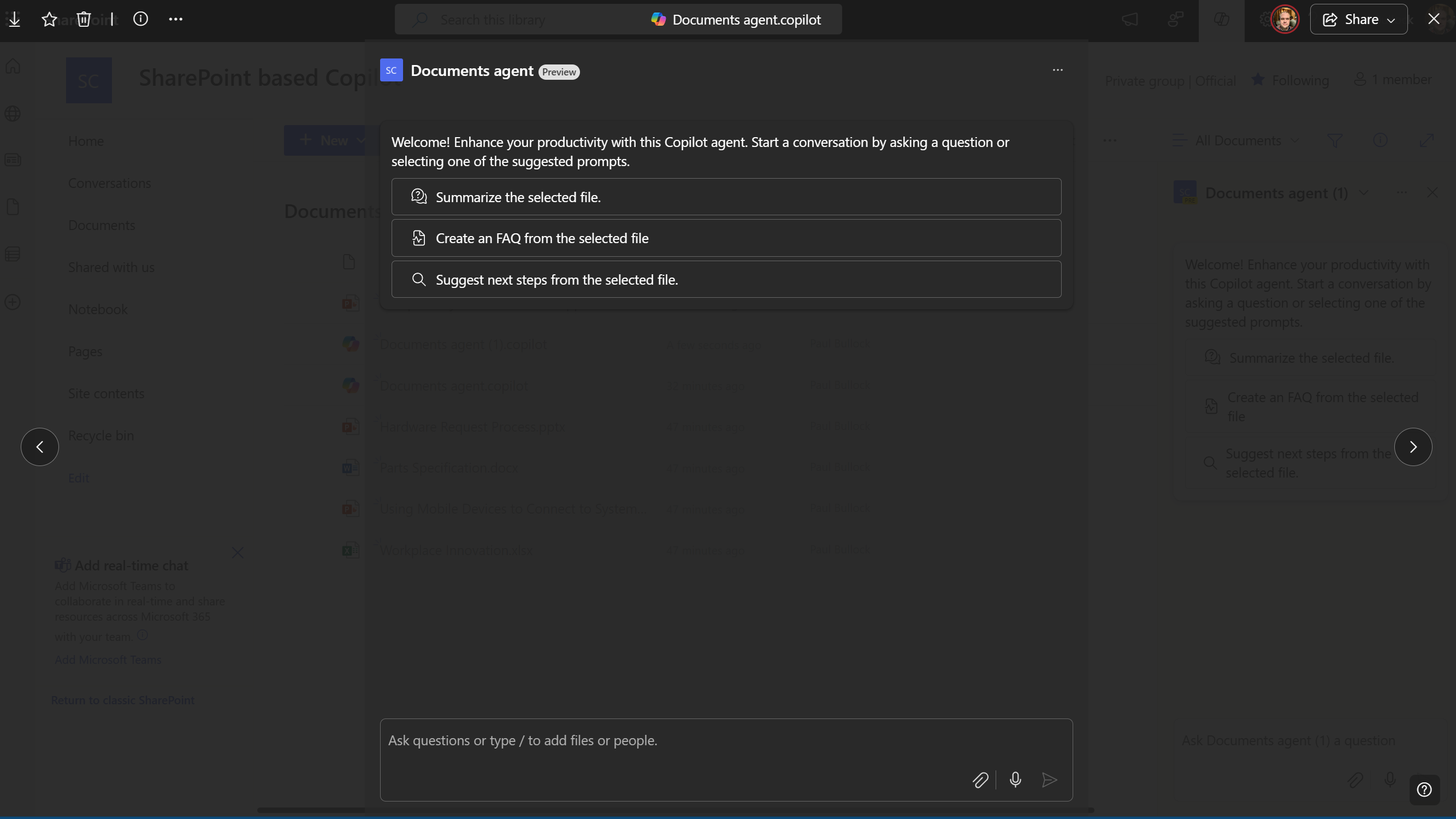Click the bookmark/favorites star icon
Screen dimensions: 1456x819
click(49, 19)
